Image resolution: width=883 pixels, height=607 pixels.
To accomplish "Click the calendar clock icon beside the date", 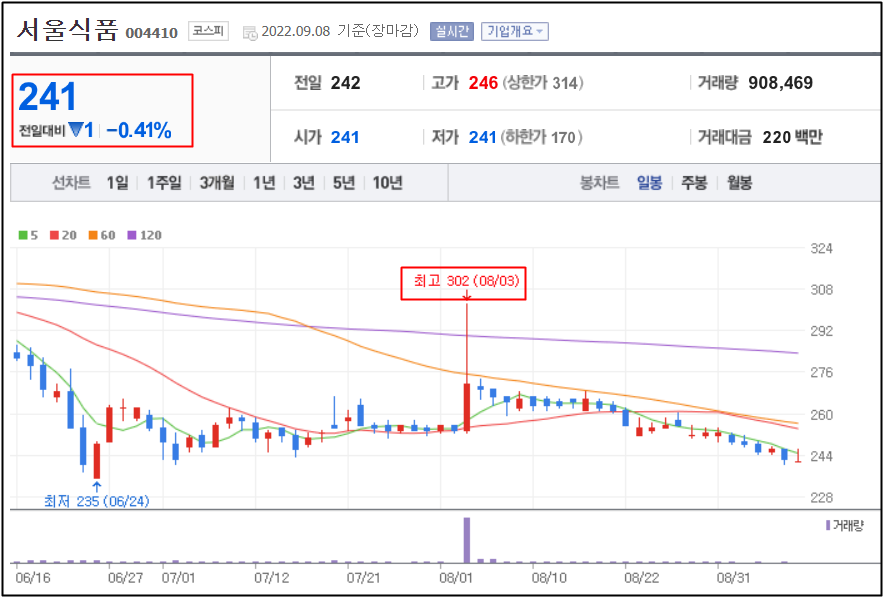I will [250, 33].
